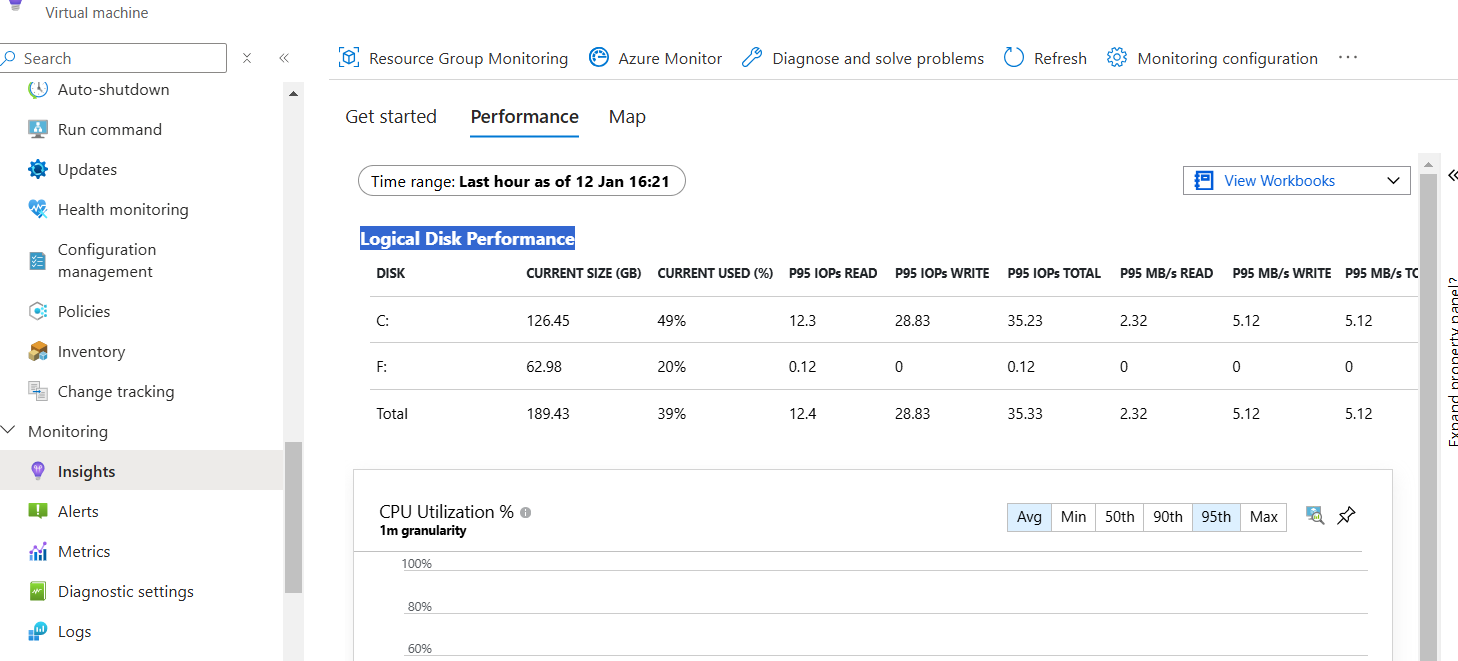Click the Refresh circular arrow icon
The height and width of the screenshot is (661, 1458).
point(1014,58)
